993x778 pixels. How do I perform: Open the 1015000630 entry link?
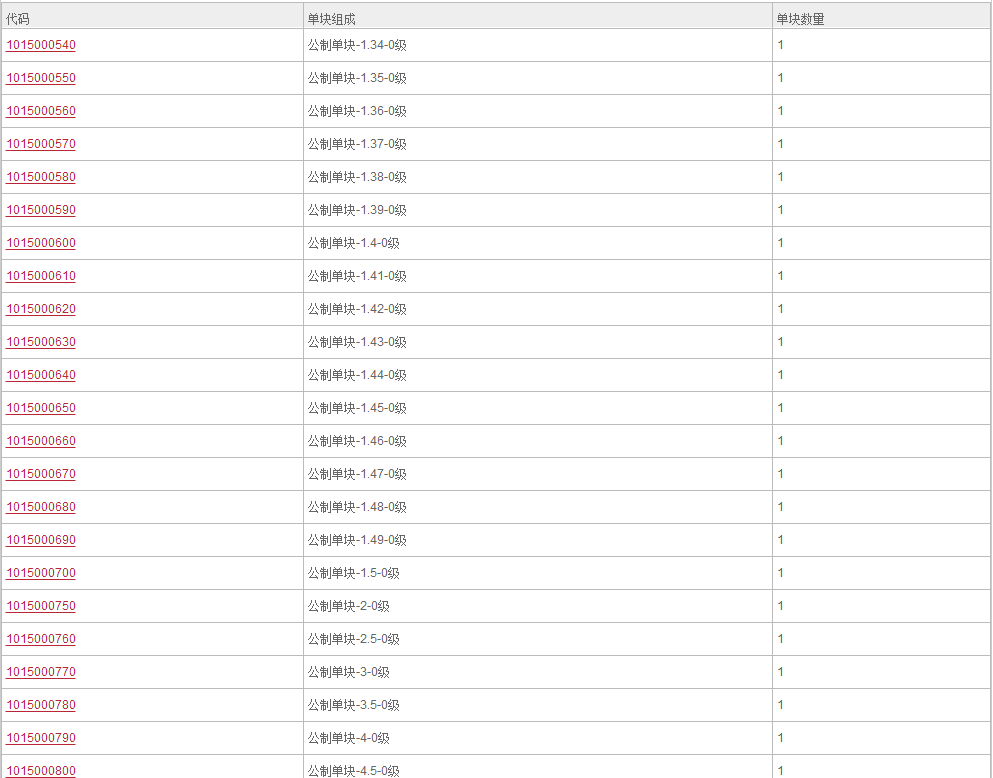pyautogui.click(x=41, y=342)
